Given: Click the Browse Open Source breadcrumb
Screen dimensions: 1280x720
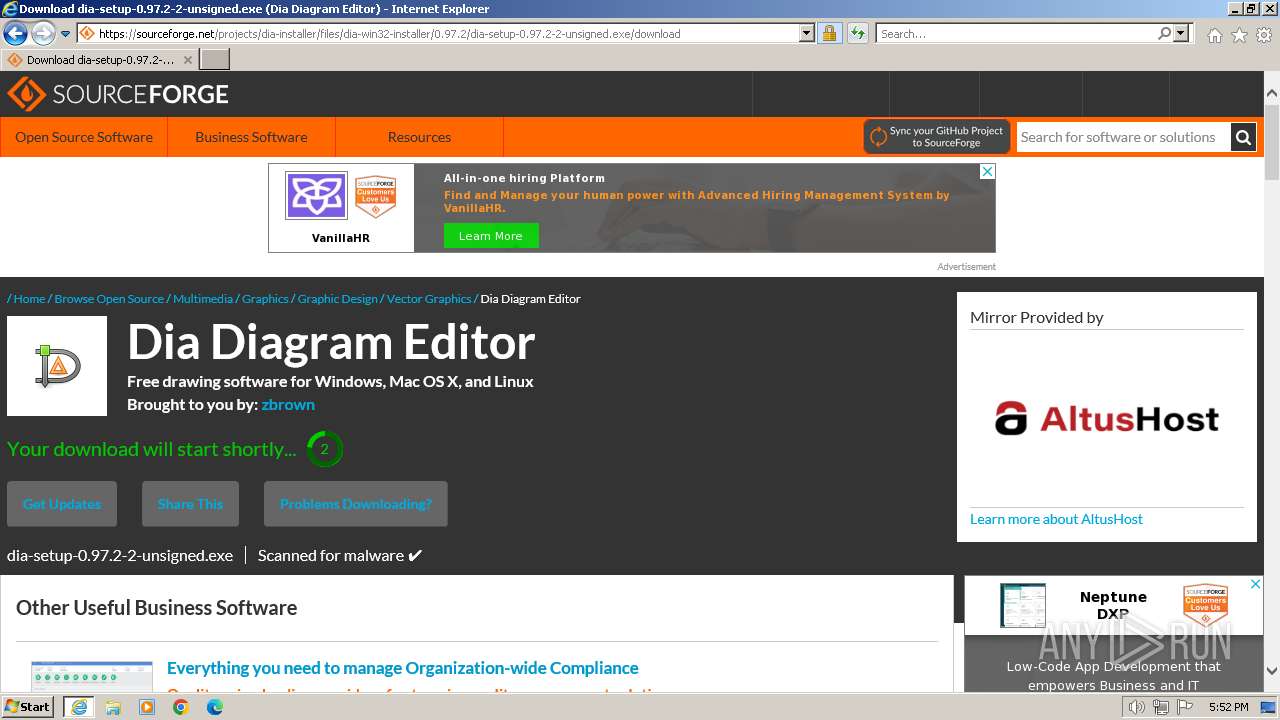Looking at the screenshot, I should click(109, 299).
